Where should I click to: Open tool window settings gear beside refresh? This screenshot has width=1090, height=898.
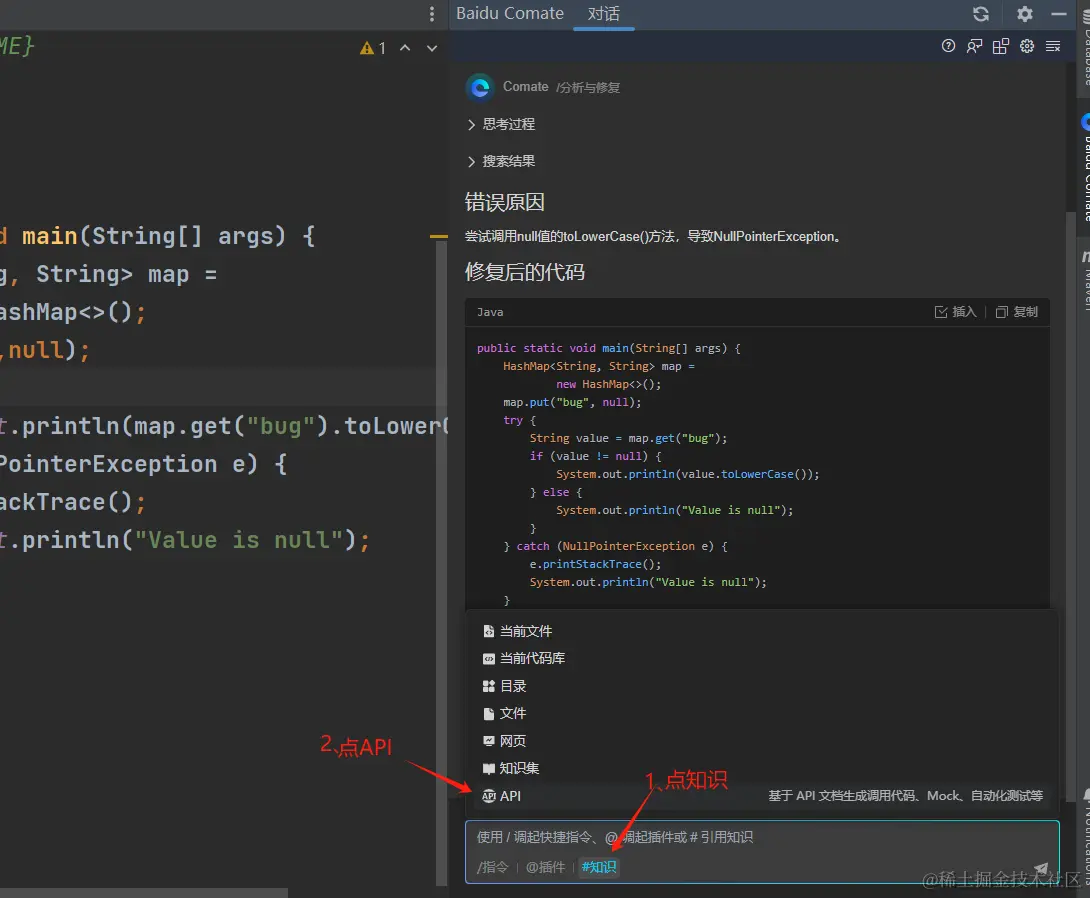pos(1025,14)
